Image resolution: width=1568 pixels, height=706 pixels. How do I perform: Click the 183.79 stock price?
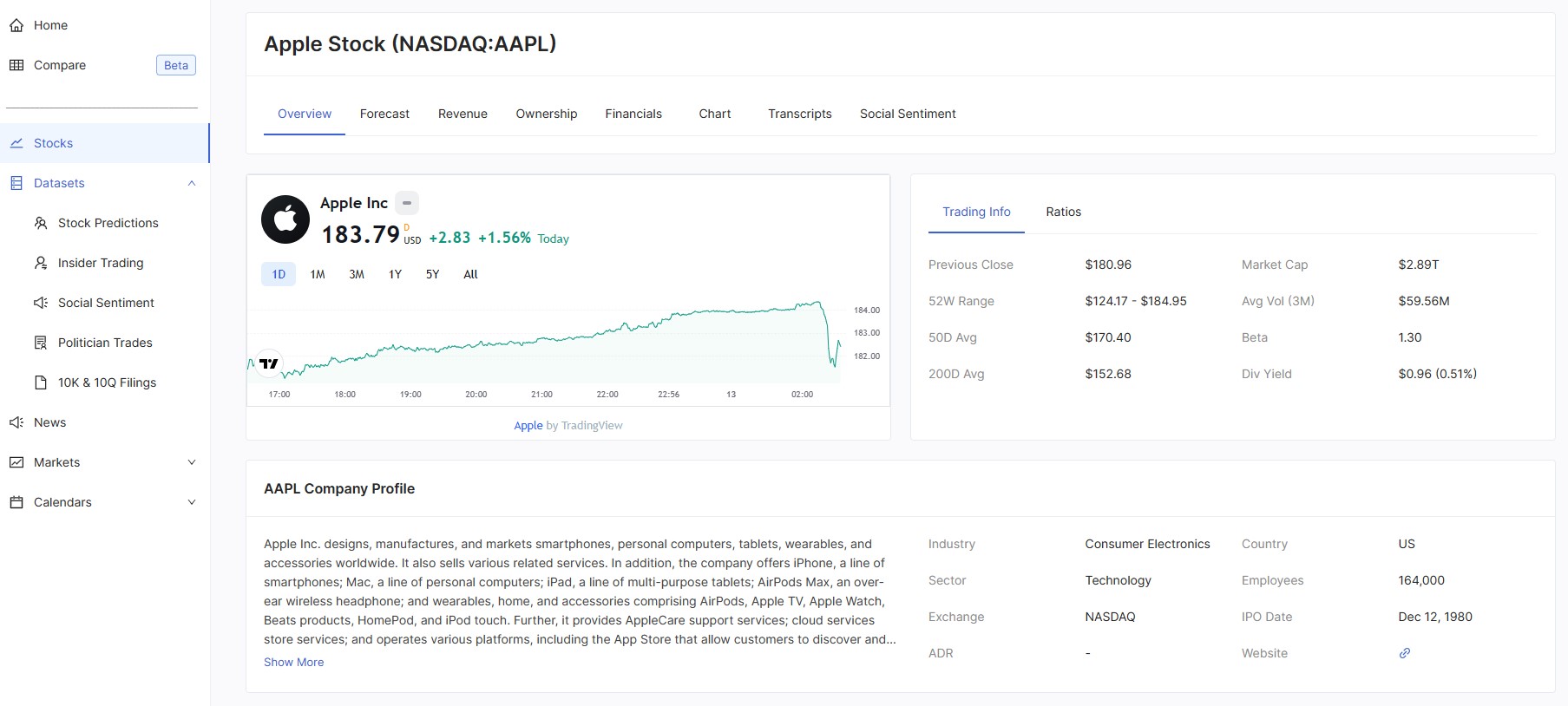(x=360, y=235)
